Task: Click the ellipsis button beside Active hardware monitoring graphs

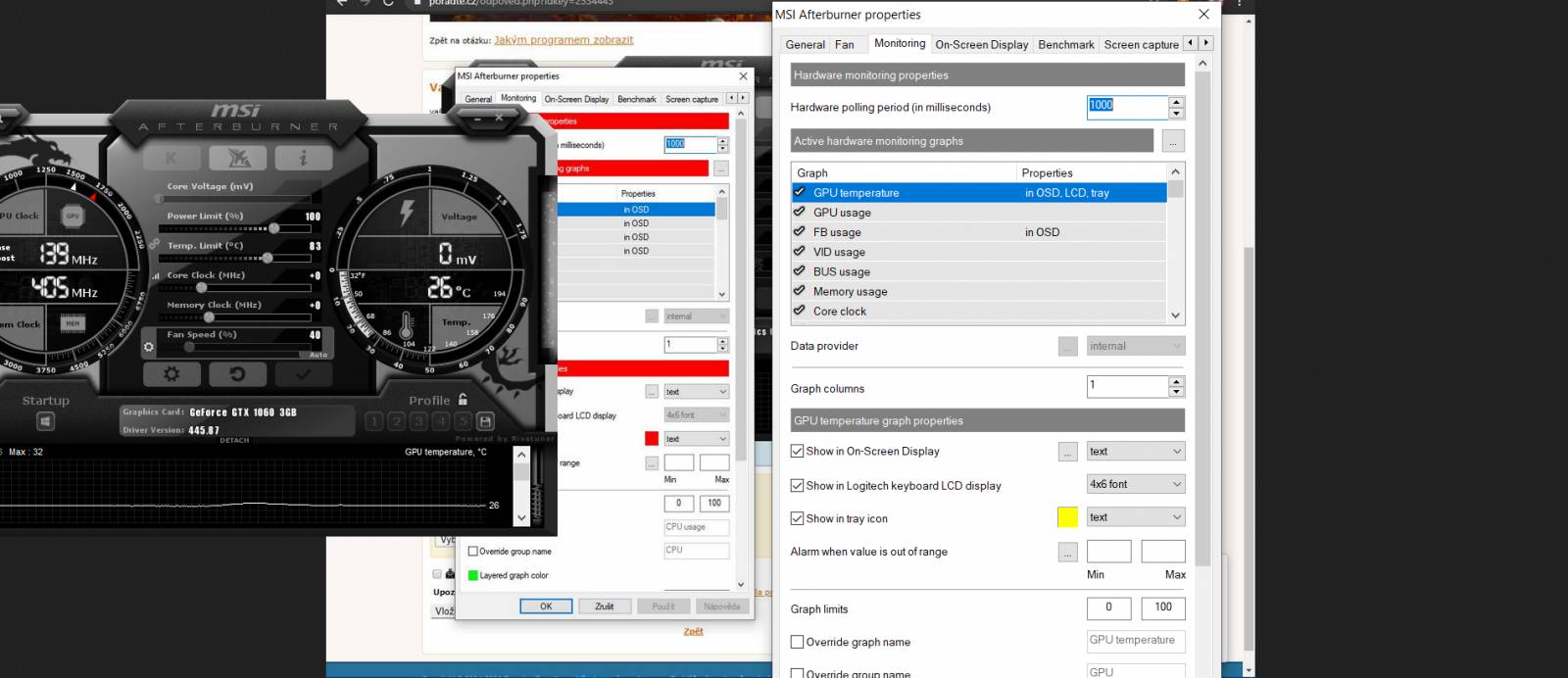Action: coord(1173,141)
